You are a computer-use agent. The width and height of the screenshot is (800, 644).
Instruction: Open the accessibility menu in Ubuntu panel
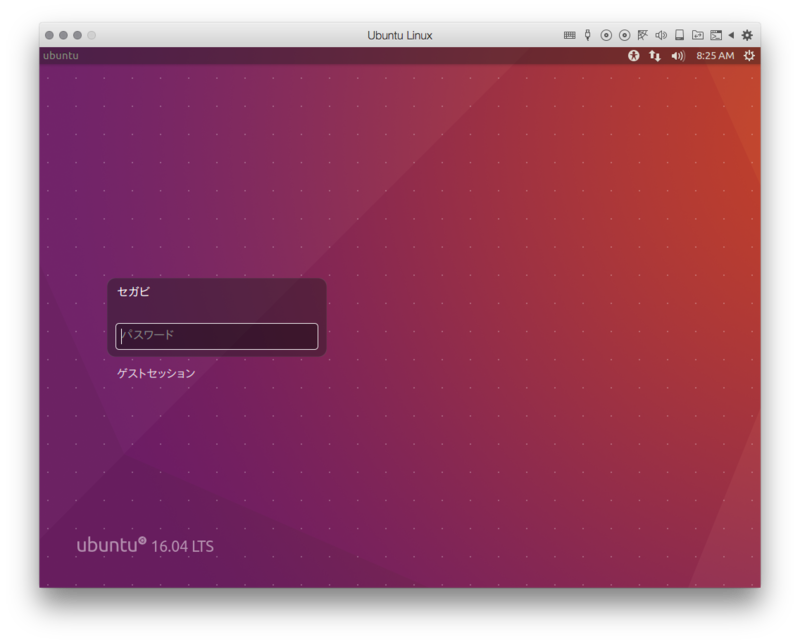[634, 56]
